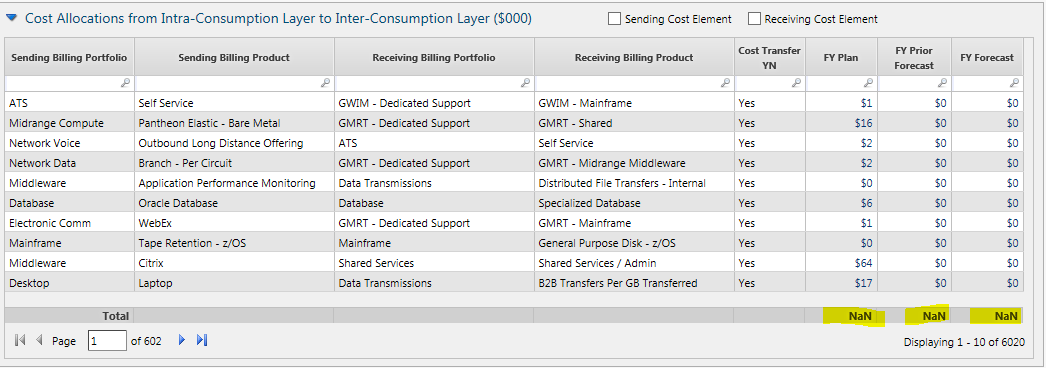Enable the Receiving Cost Element checkbox
The width and height of the screenshot is (1046, 368).
pos(754,19)
